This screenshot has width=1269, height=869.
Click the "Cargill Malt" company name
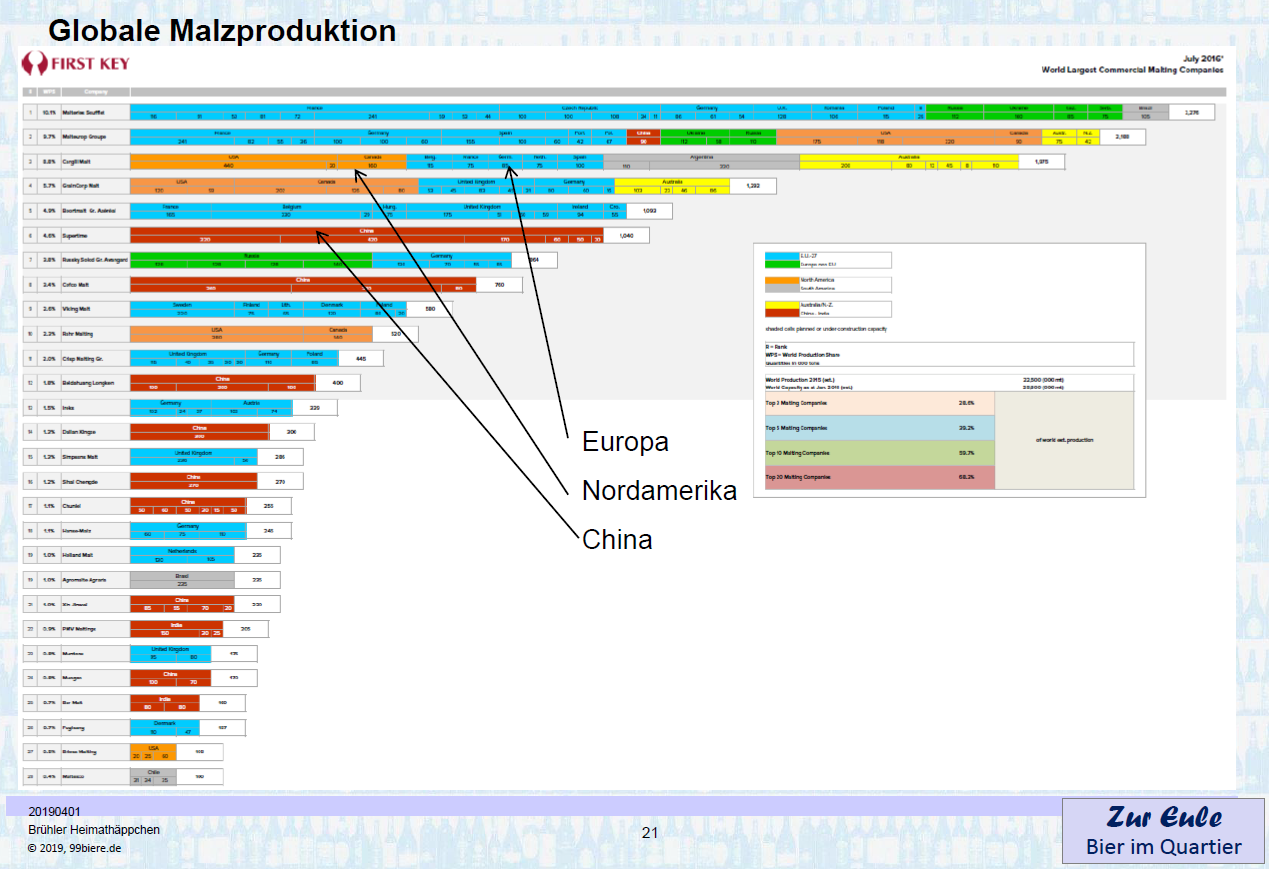(x=78, y=161)
